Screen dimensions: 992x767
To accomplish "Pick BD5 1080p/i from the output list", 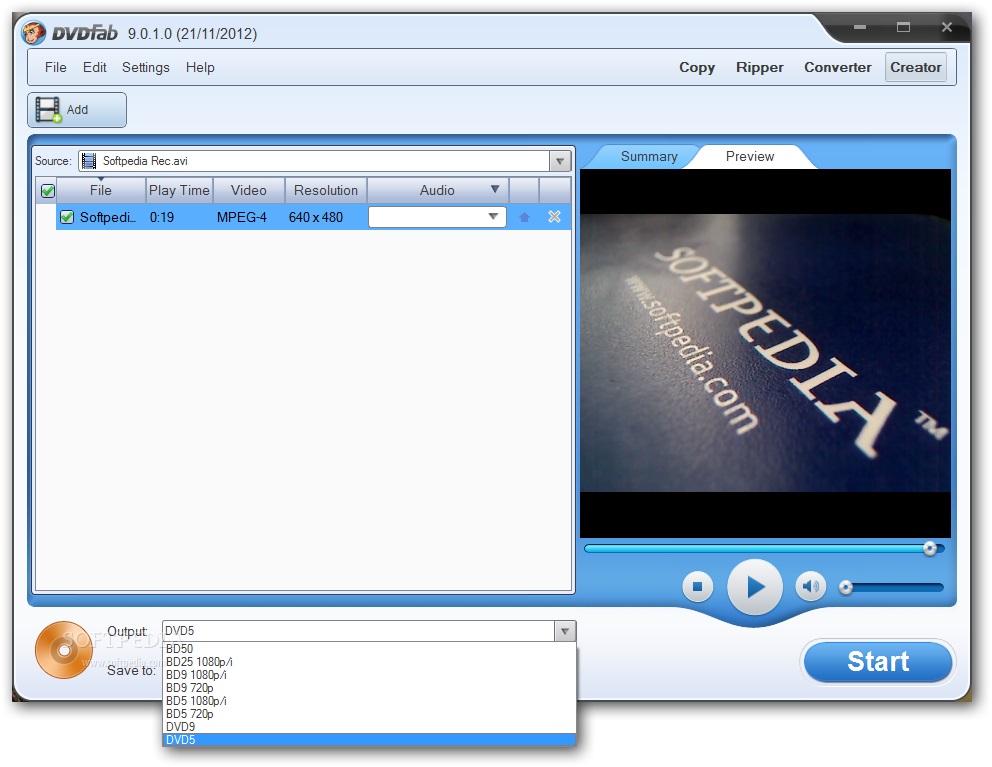I will pyautogui.click(x=369, y=701).
